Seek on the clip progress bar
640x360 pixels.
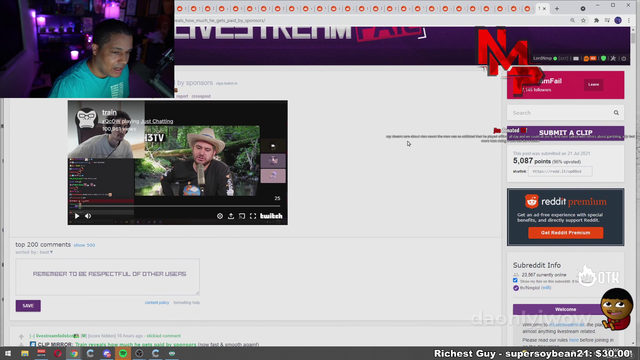pos(177,206)
